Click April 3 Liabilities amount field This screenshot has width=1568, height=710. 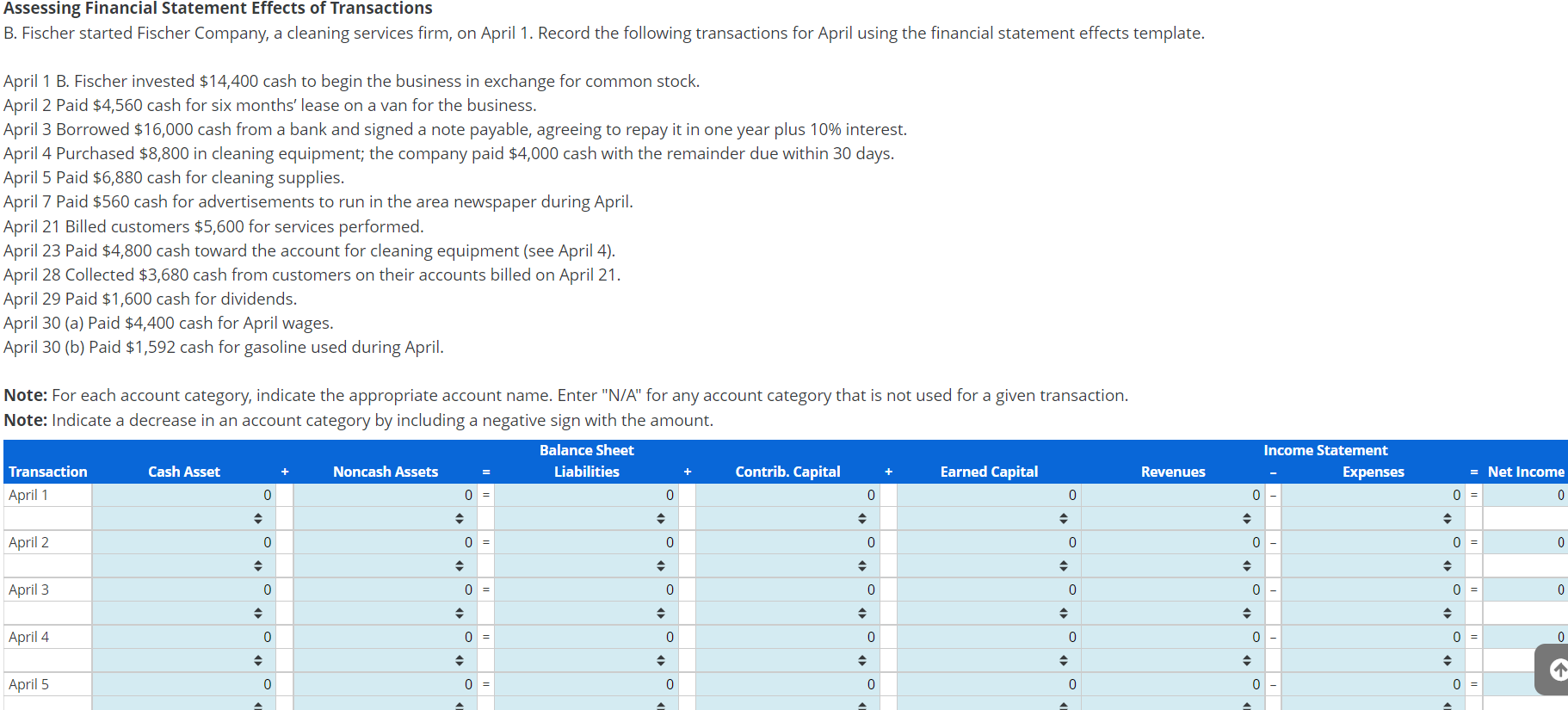pos(586,590)
